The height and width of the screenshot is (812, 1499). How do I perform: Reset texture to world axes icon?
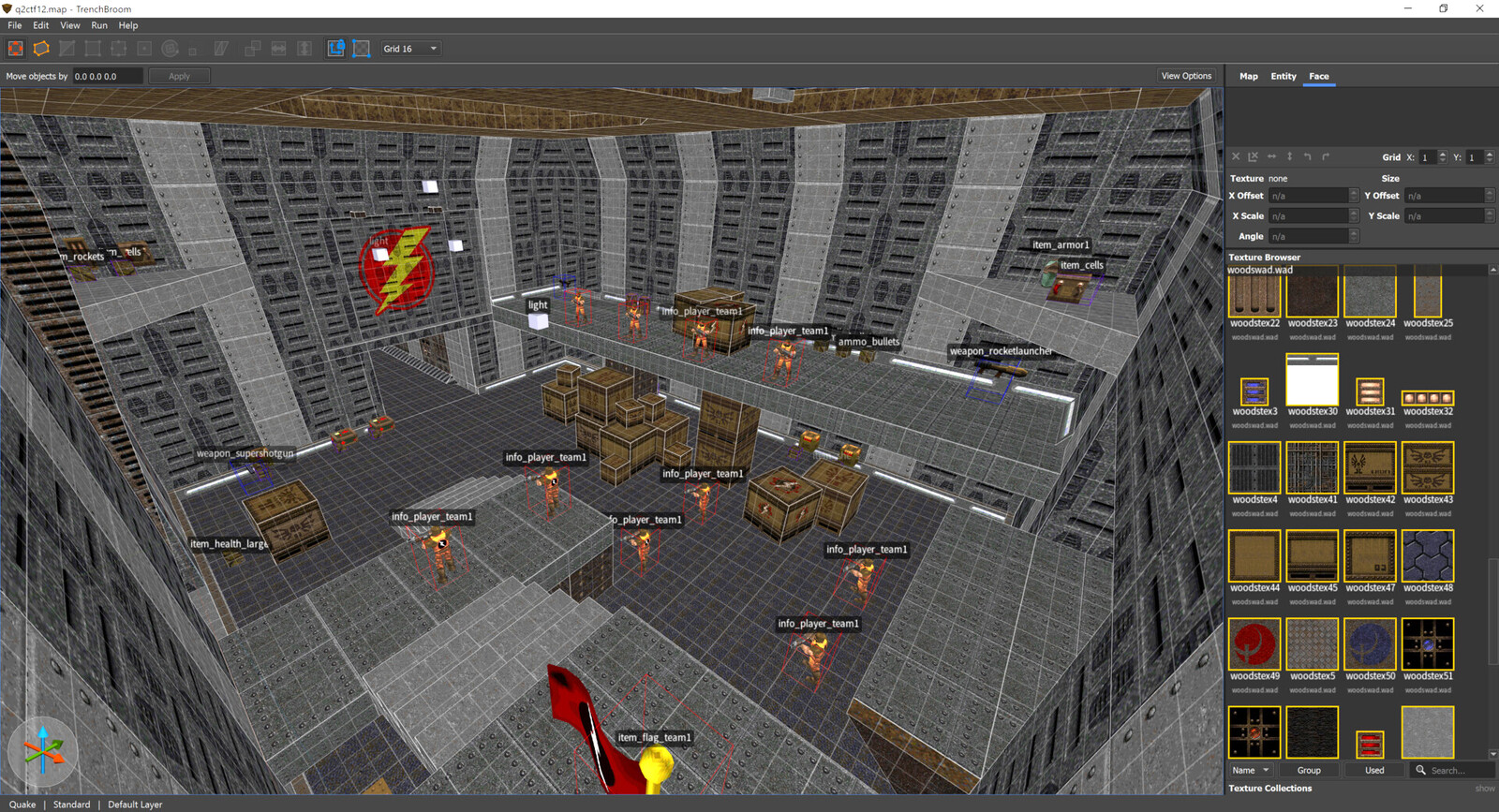pyautogui.click(x=1253, y=157)
